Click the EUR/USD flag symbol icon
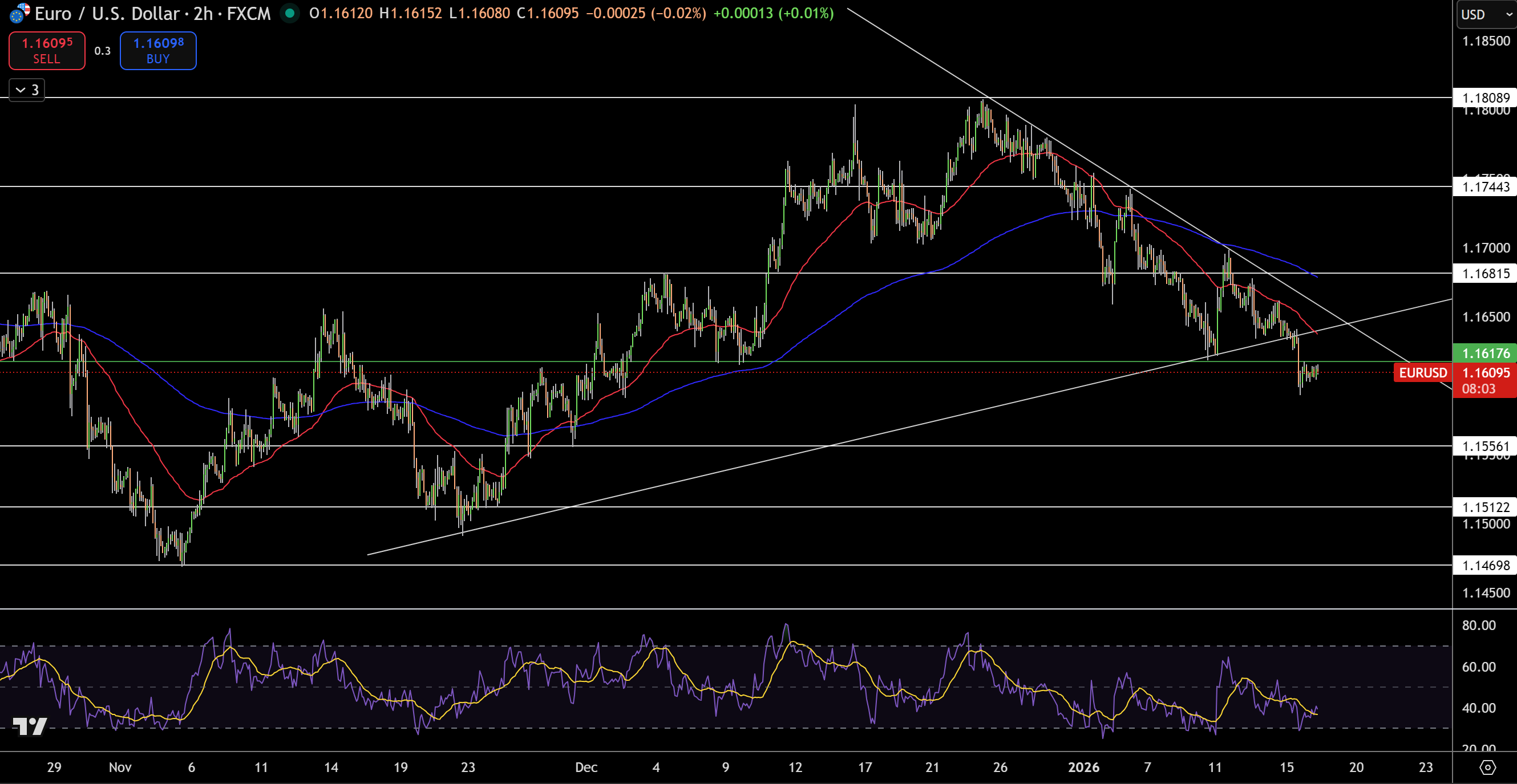Image resolution: width=1517 pixels, height=784 pixels. tap(19, 13)
